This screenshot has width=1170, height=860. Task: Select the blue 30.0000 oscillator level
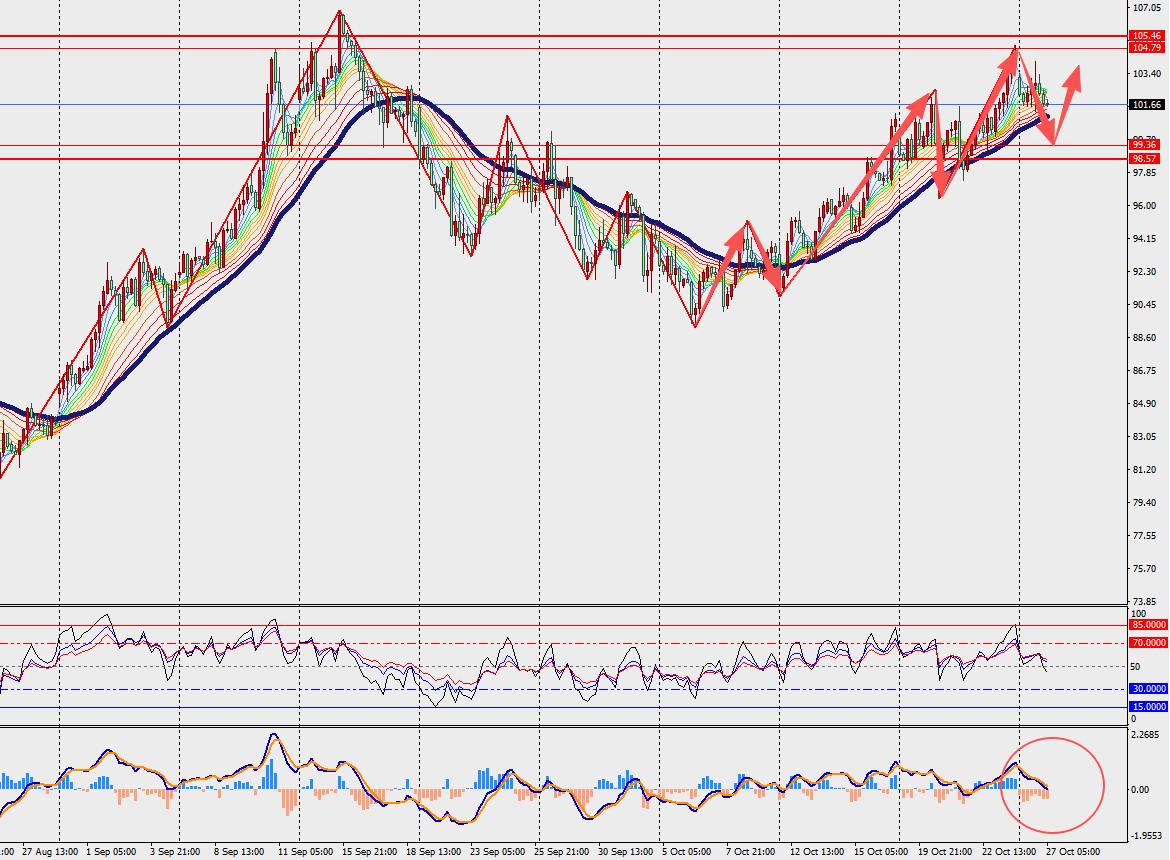(1148, 689)
